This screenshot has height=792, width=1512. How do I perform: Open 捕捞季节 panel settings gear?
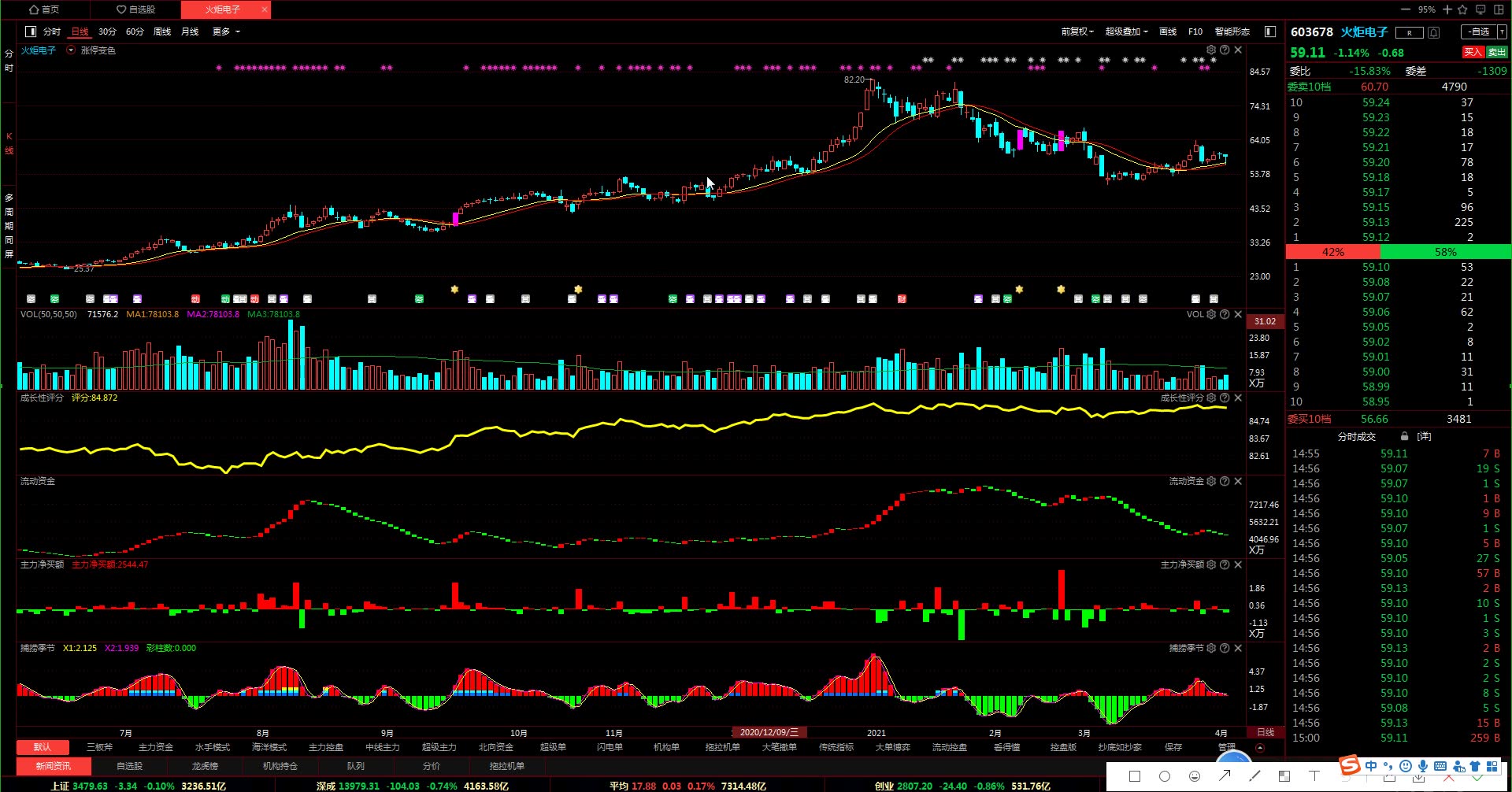[1211, 648]
